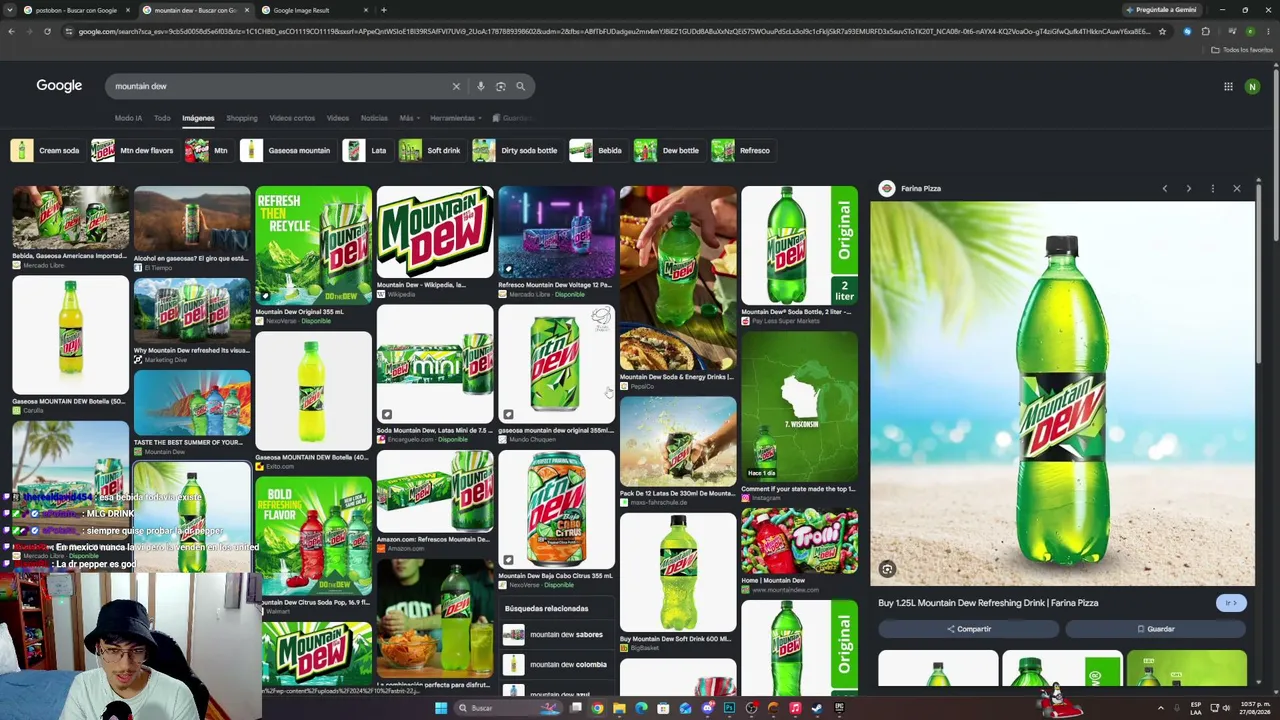Open the Videos cortos tab
The image size is (1280, 720).
pyautogui.click(x=292, y=118)
